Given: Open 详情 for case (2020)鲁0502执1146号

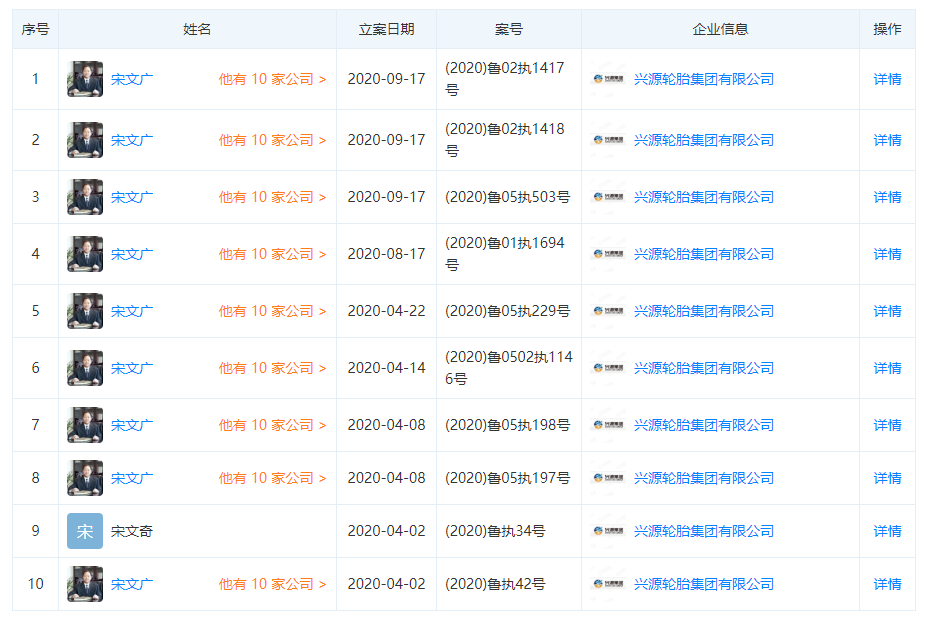Looking at the screenshot, I should [x=887, y=368].
